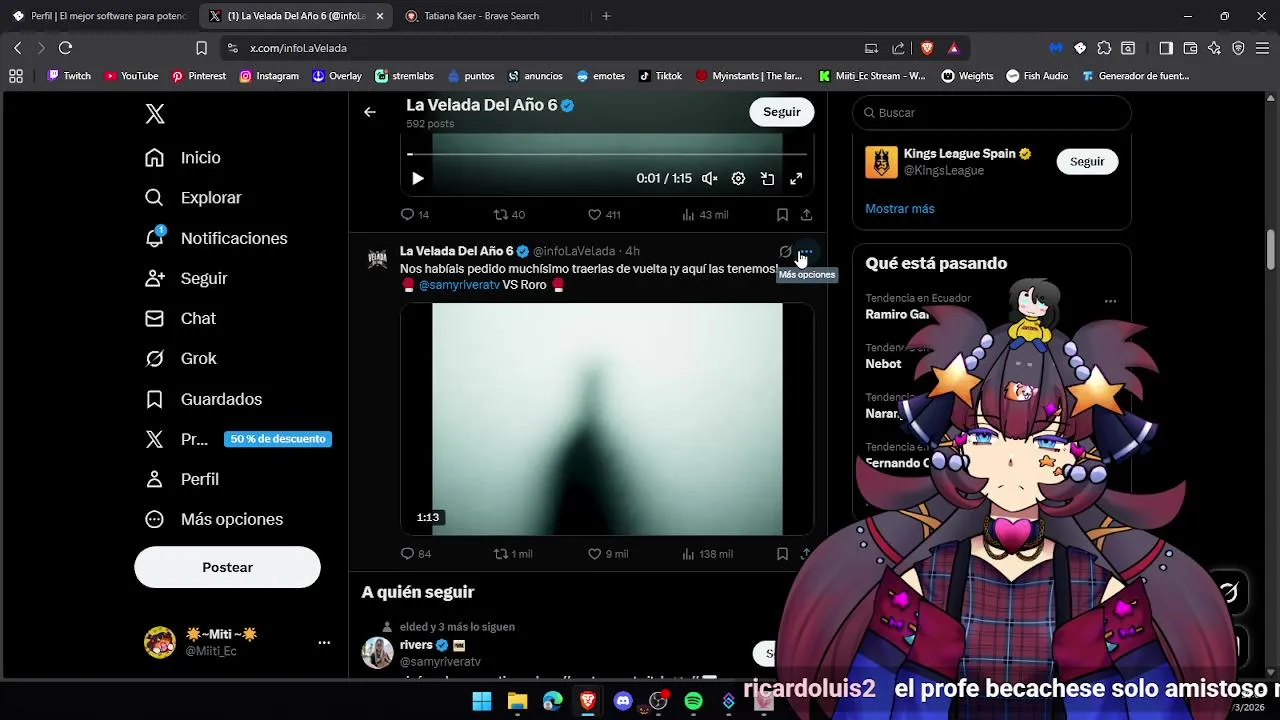This screenshot has height=720, width=1280.
Task: Open the @infoLaVelada handle on the post
Action: pyautogui.click(x=574, y=251)
